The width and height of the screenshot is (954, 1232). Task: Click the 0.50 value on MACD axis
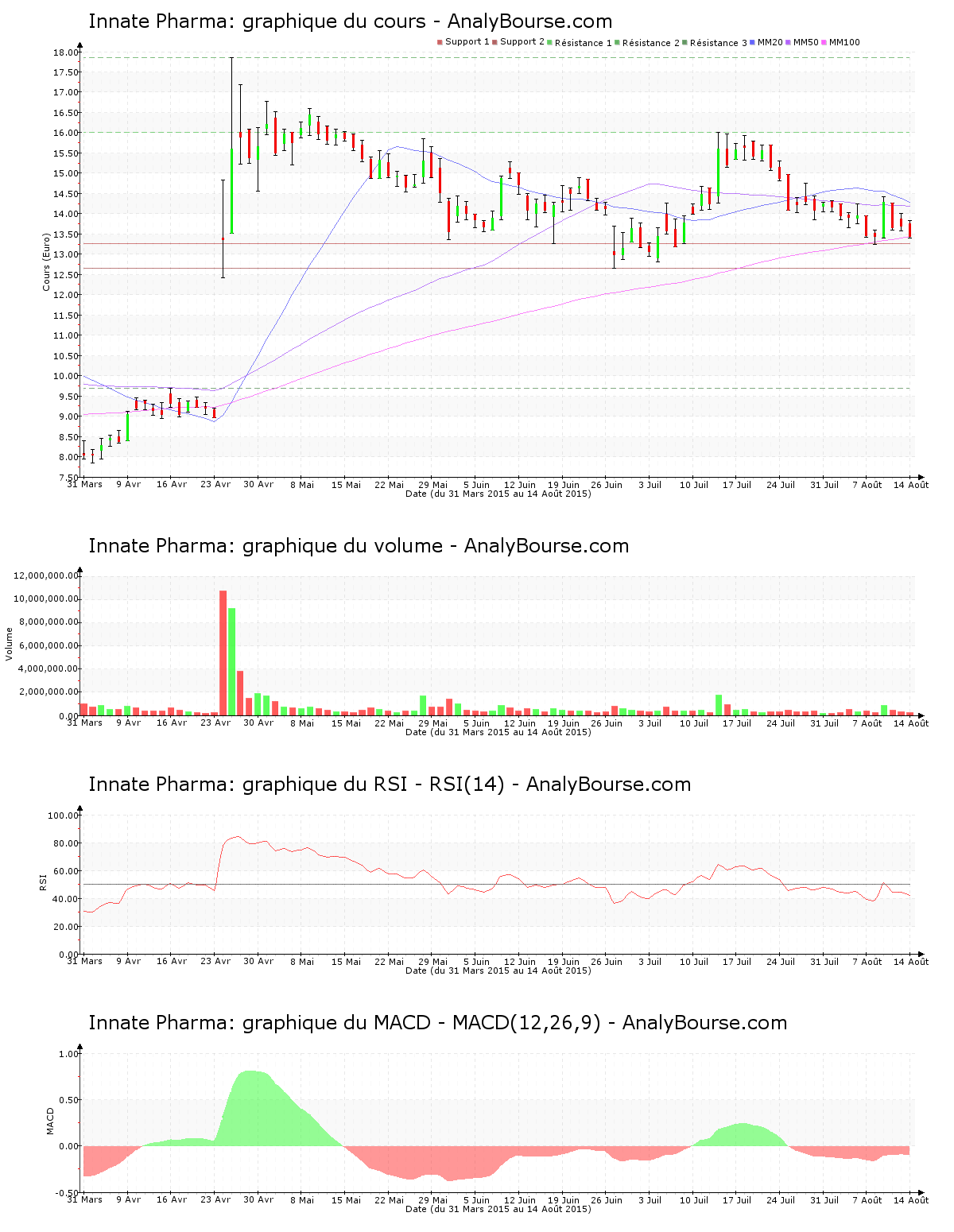click(69, 1100)
